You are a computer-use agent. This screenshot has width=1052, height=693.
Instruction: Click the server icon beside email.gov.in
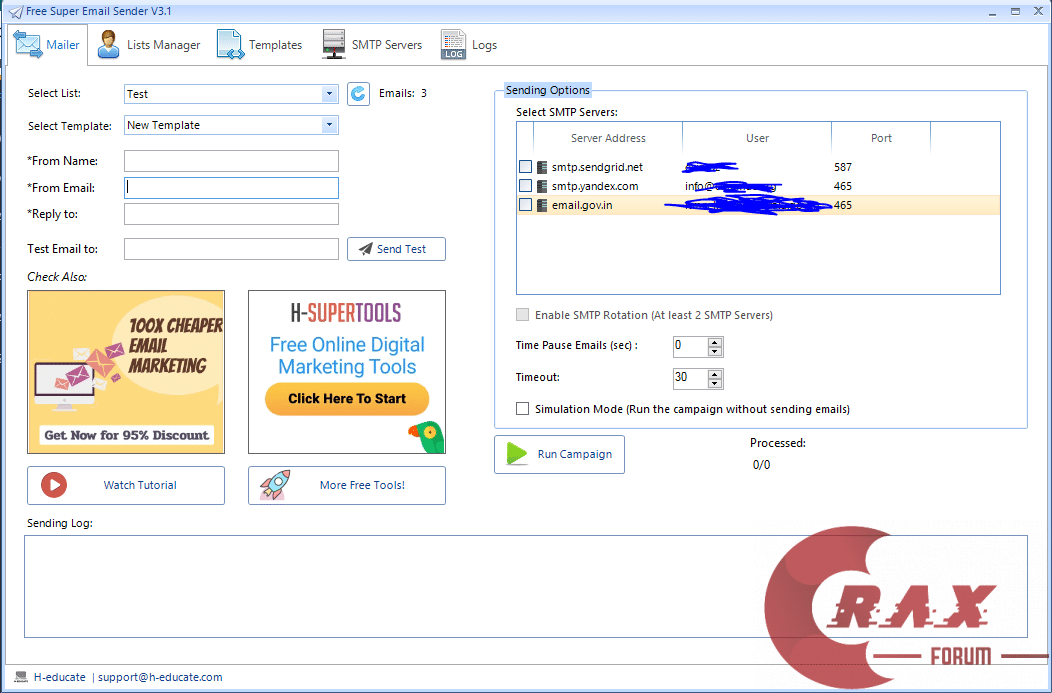542,205
